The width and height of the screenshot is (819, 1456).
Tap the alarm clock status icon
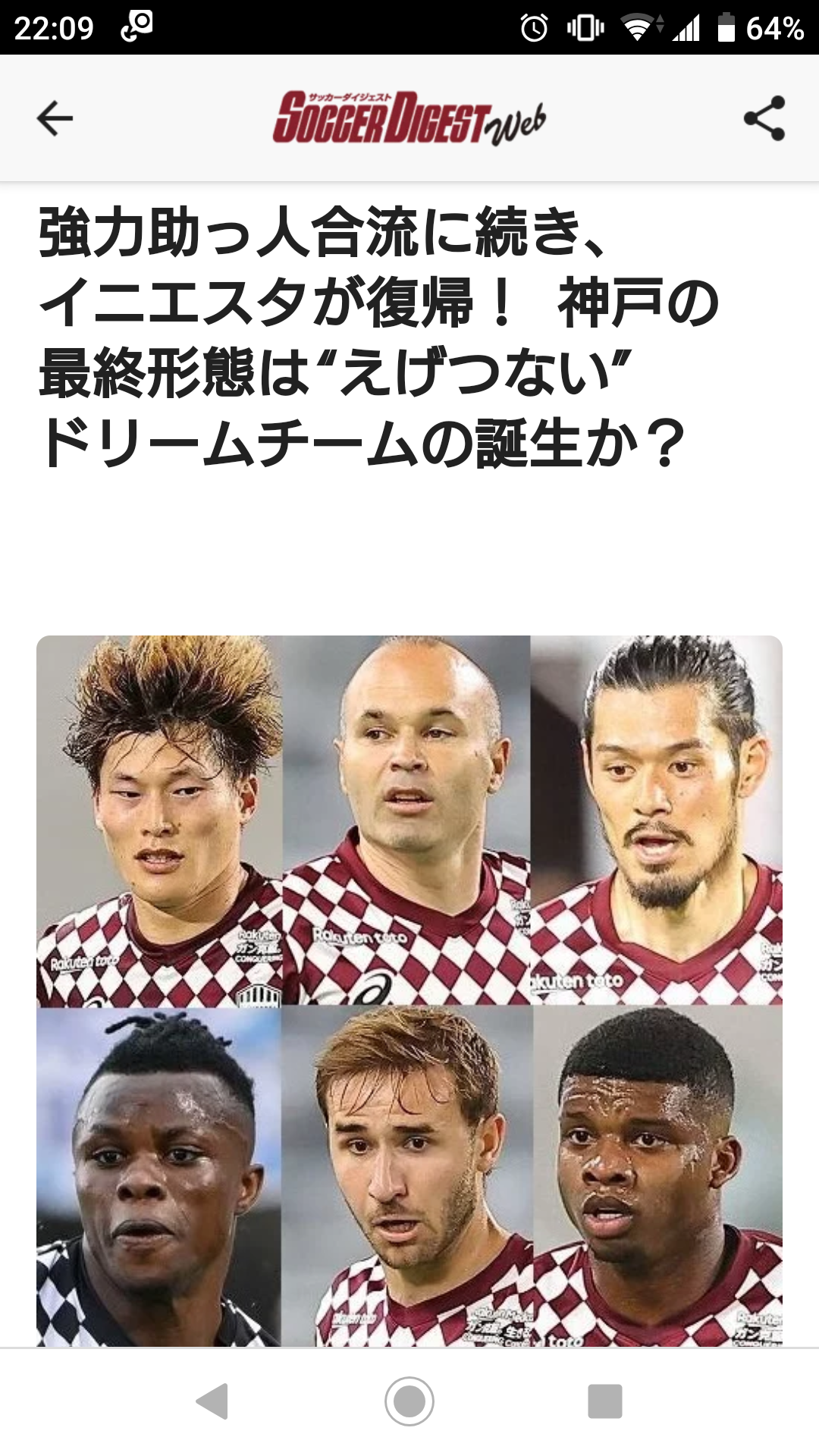pos(534,29)
